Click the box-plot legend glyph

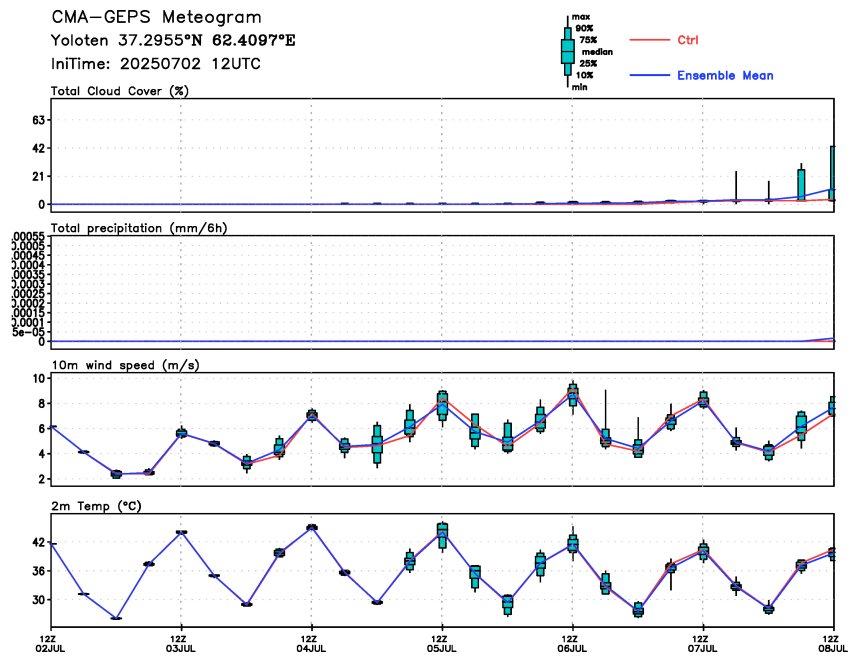point(567,52)
